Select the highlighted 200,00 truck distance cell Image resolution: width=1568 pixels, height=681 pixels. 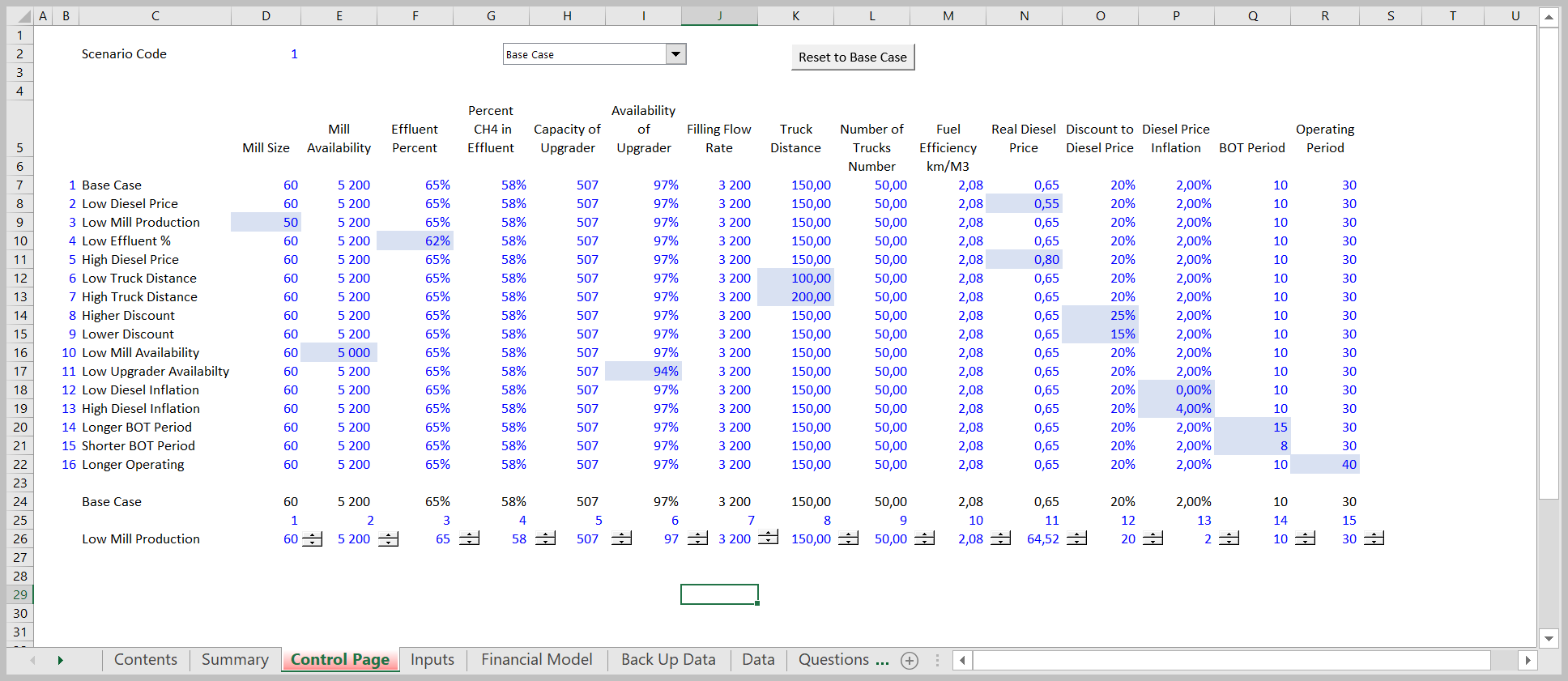click(x=795, y=296)
